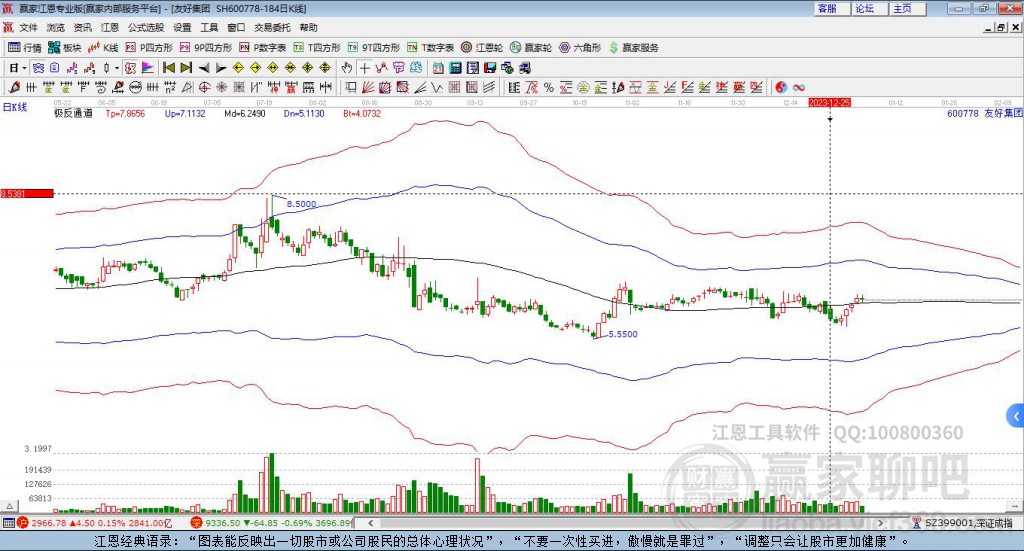Open the calculator icon
Screen dimensions: 1024x551
[x=455, y=68]
